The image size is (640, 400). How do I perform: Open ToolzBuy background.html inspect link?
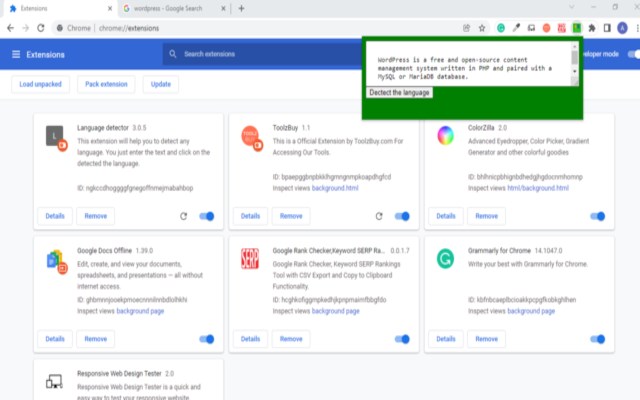tap(335, 188)
